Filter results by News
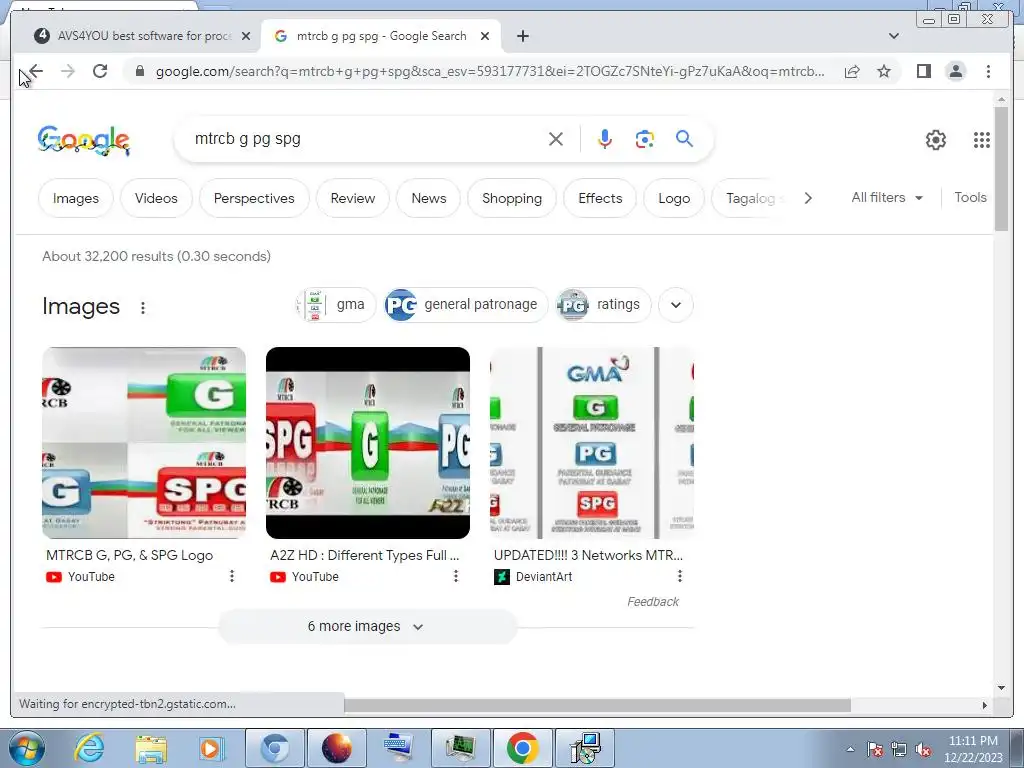Screen dimensions: 1024x768 428,198
